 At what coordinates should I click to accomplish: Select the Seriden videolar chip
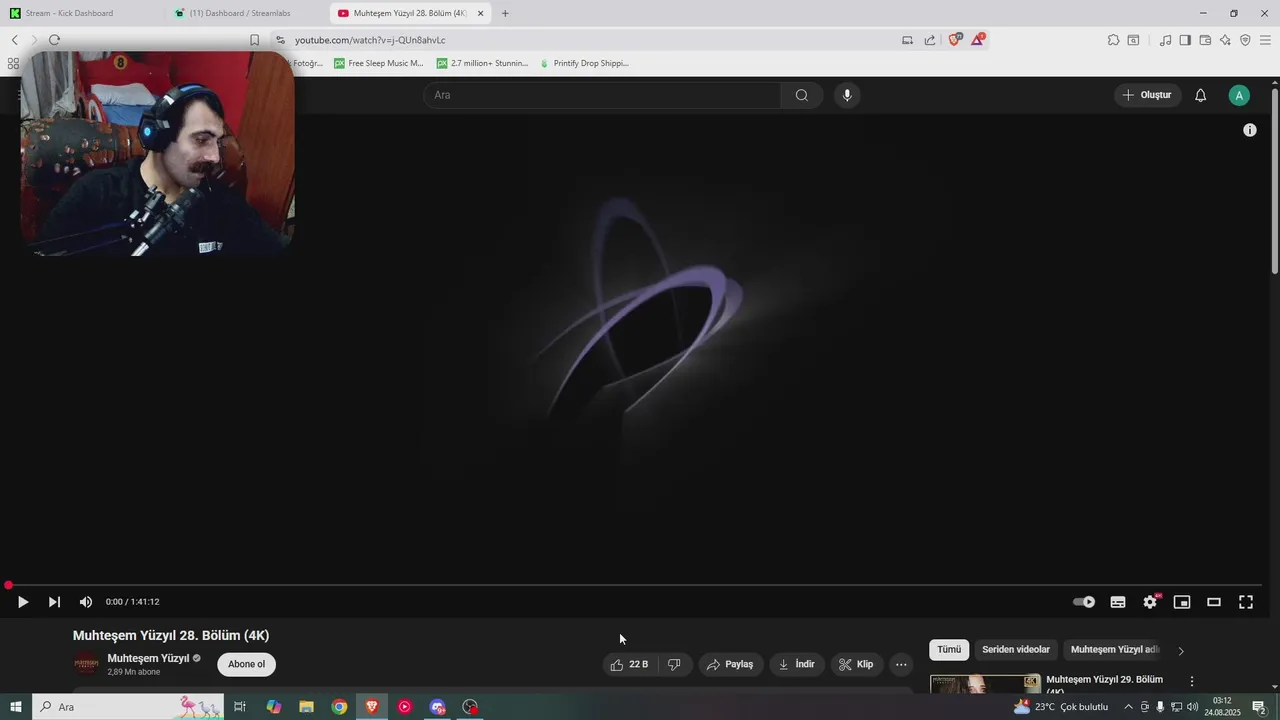click(1016, 650)
